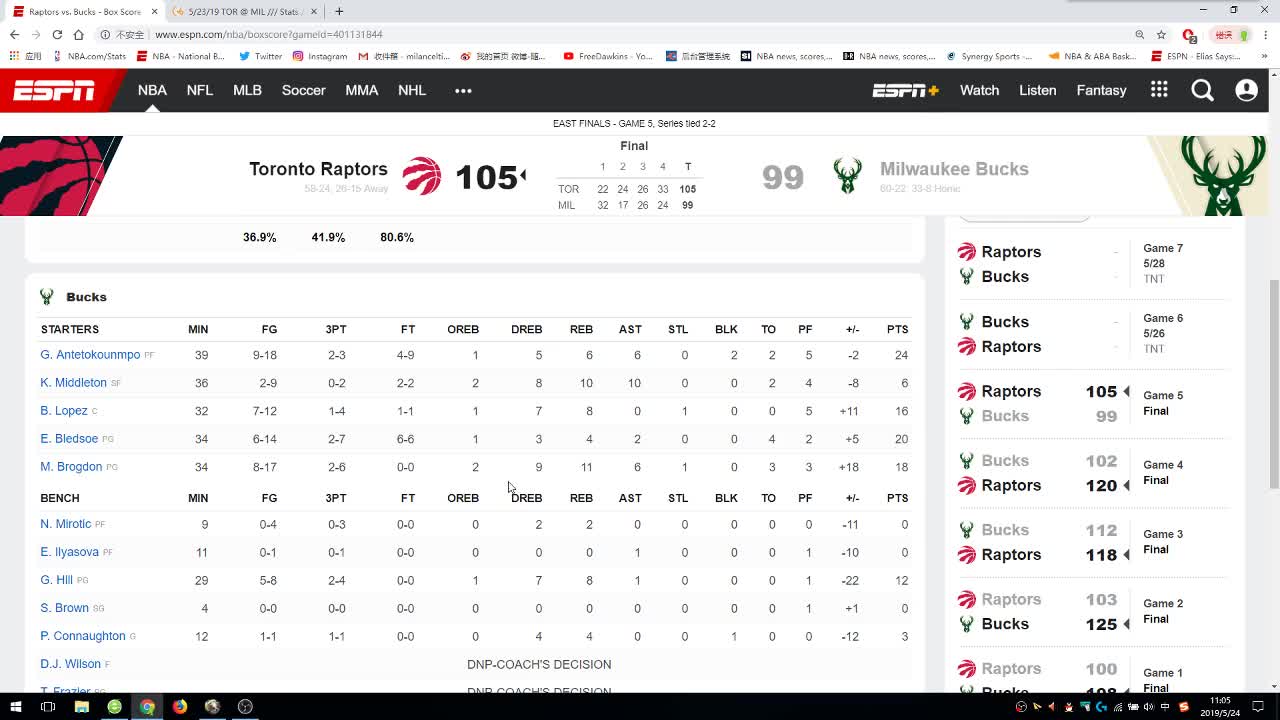Open G. Antetokounmpo player link

(90, 355)
